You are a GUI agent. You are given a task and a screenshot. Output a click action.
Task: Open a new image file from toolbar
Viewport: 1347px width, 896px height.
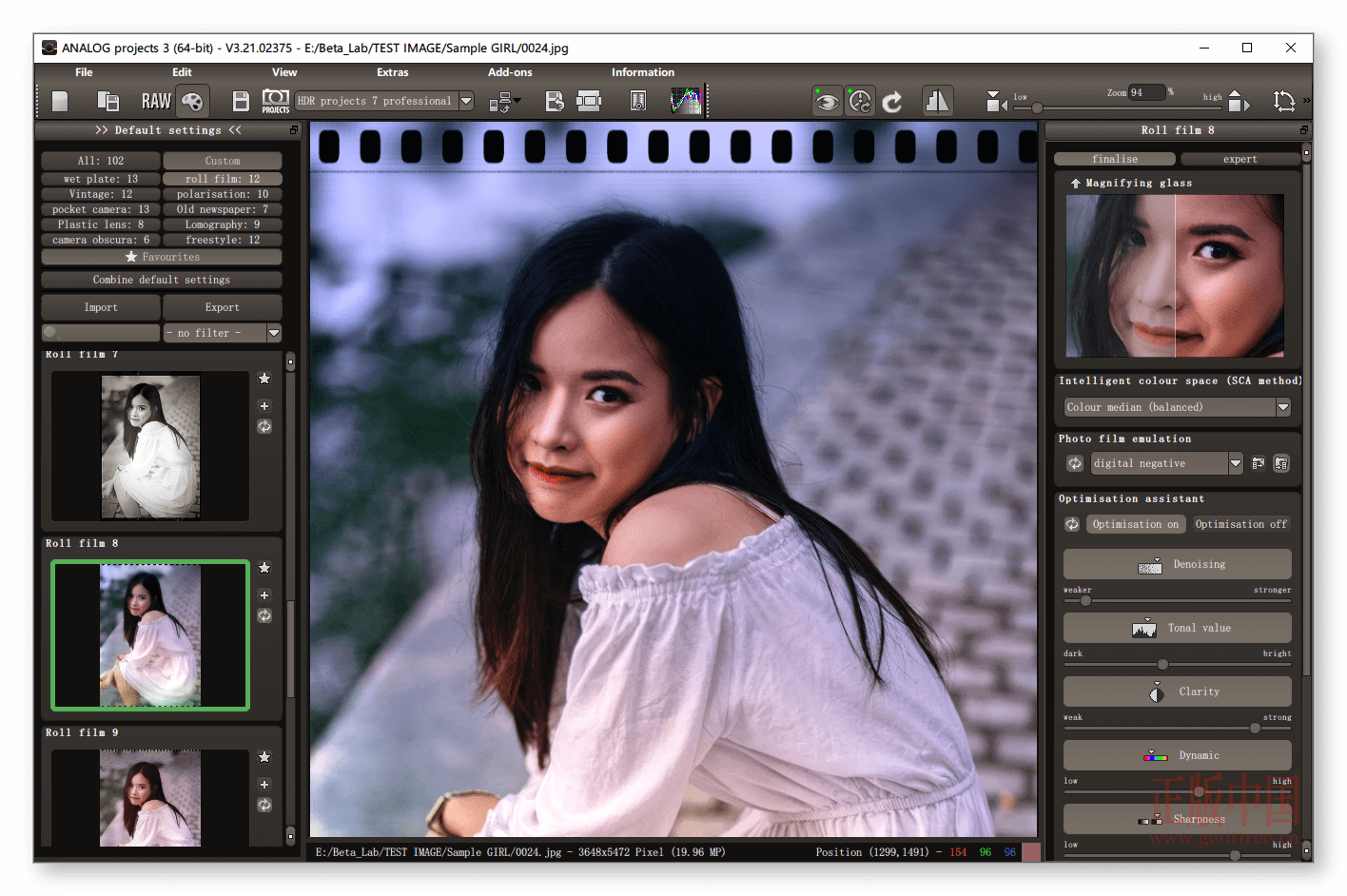pos(60,101)
